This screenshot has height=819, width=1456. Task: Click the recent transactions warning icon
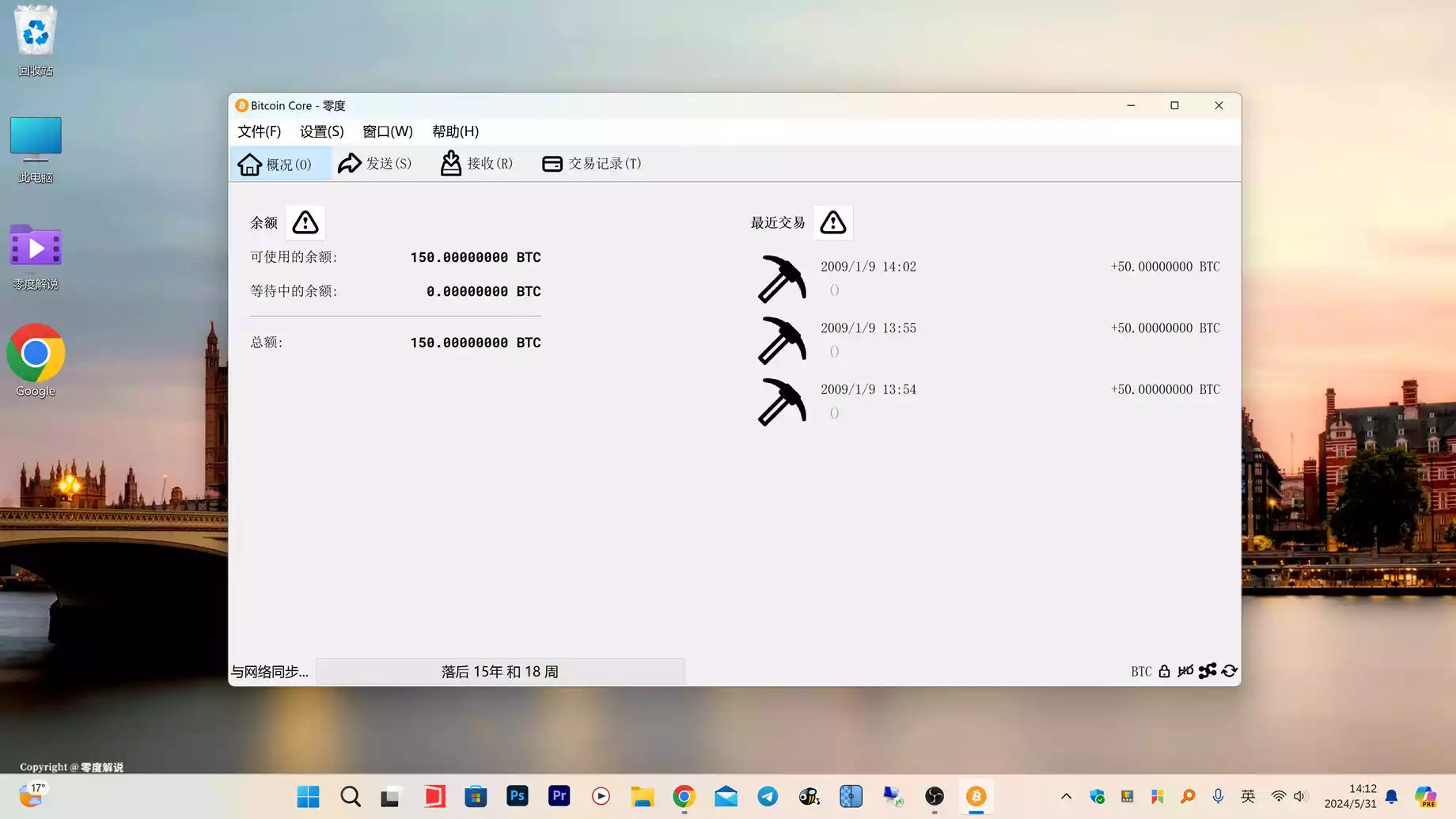[832, 222]
